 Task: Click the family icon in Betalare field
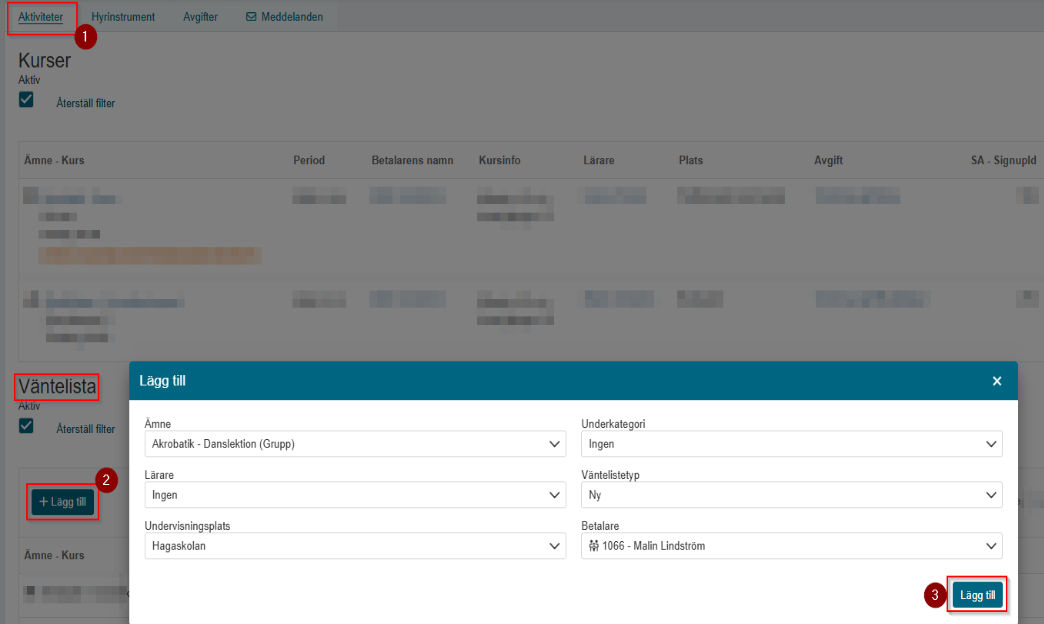click(594, 545)
